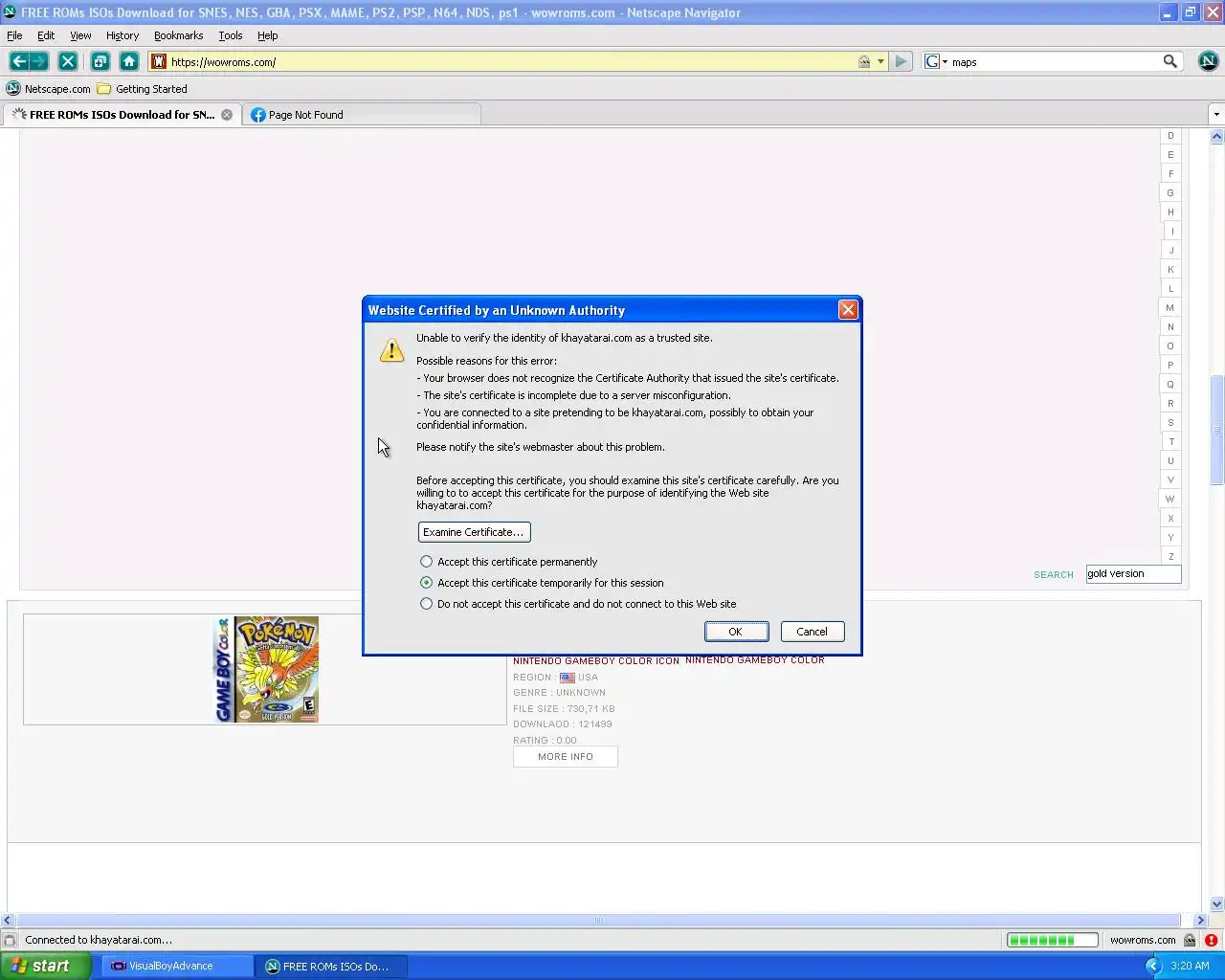Screen dimensions: 1225x980
Task: Click the search magnifier icon
Action: (x=1169, y=61)
